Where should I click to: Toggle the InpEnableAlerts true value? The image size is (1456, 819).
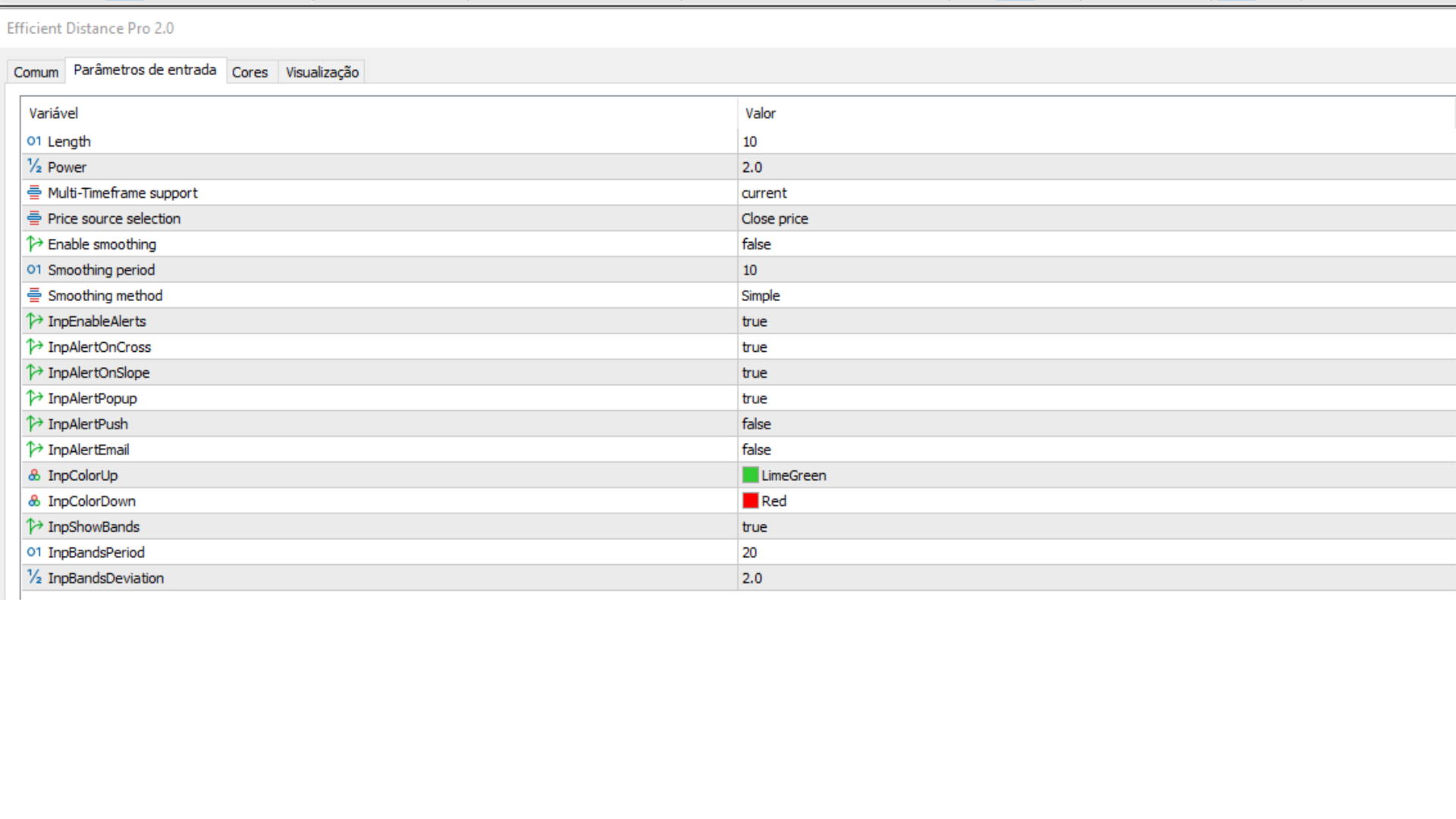pyautogui.click(x=755, y=322)
